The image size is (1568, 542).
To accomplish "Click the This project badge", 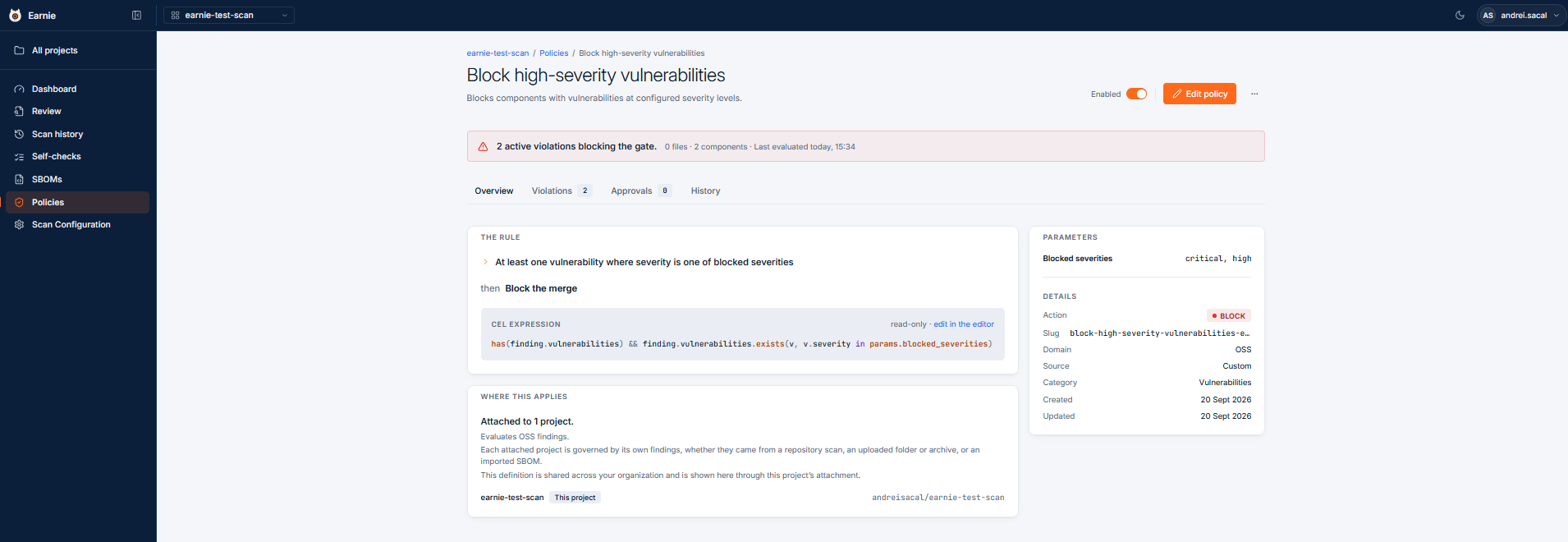I will coord(575,498).
